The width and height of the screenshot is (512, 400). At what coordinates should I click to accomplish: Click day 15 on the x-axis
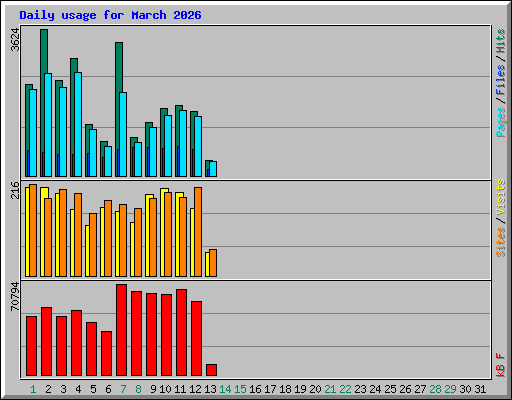tap(240, 389)
